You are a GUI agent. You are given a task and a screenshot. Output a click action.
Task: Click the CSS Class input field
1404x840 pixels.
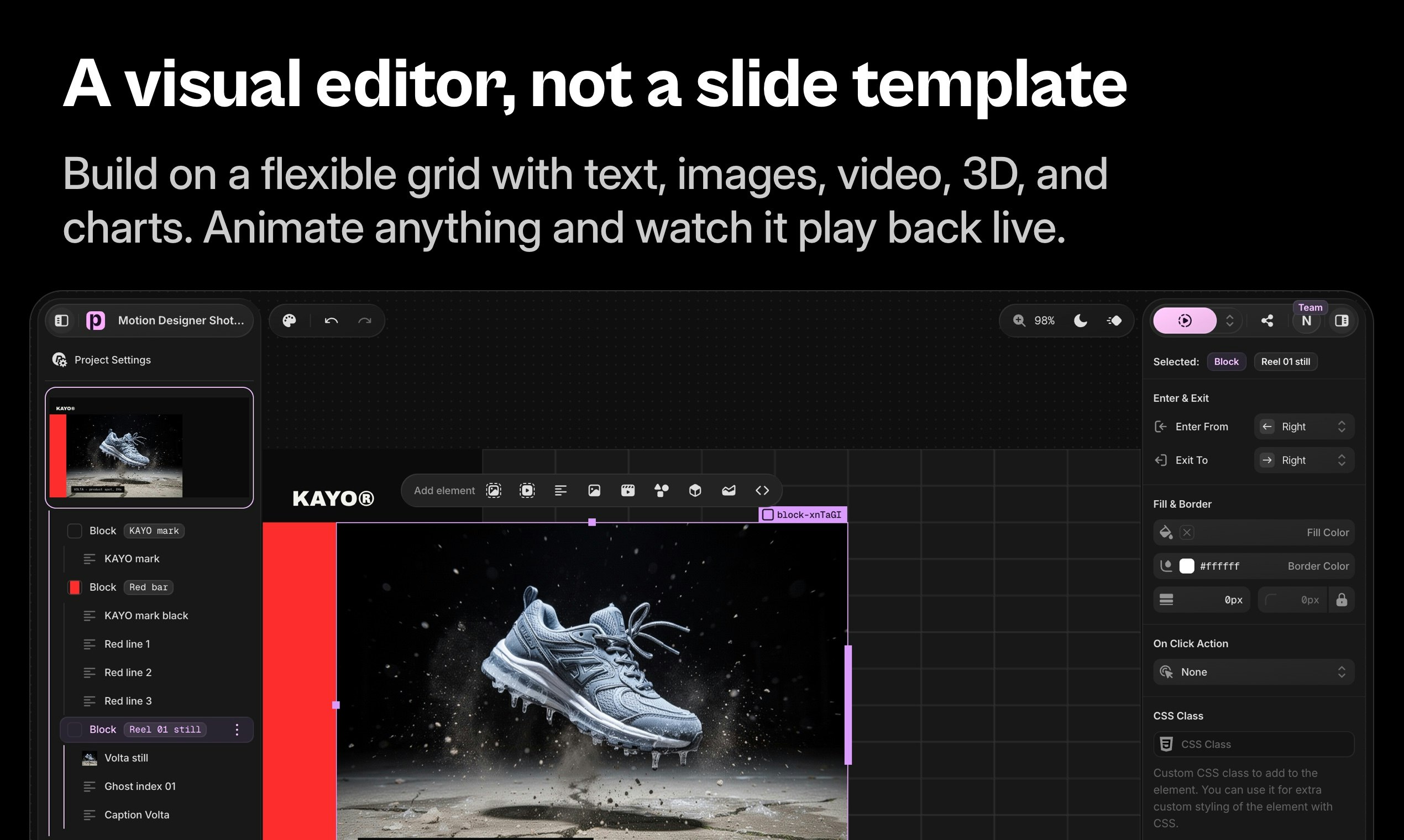[x=1254, y=744]
